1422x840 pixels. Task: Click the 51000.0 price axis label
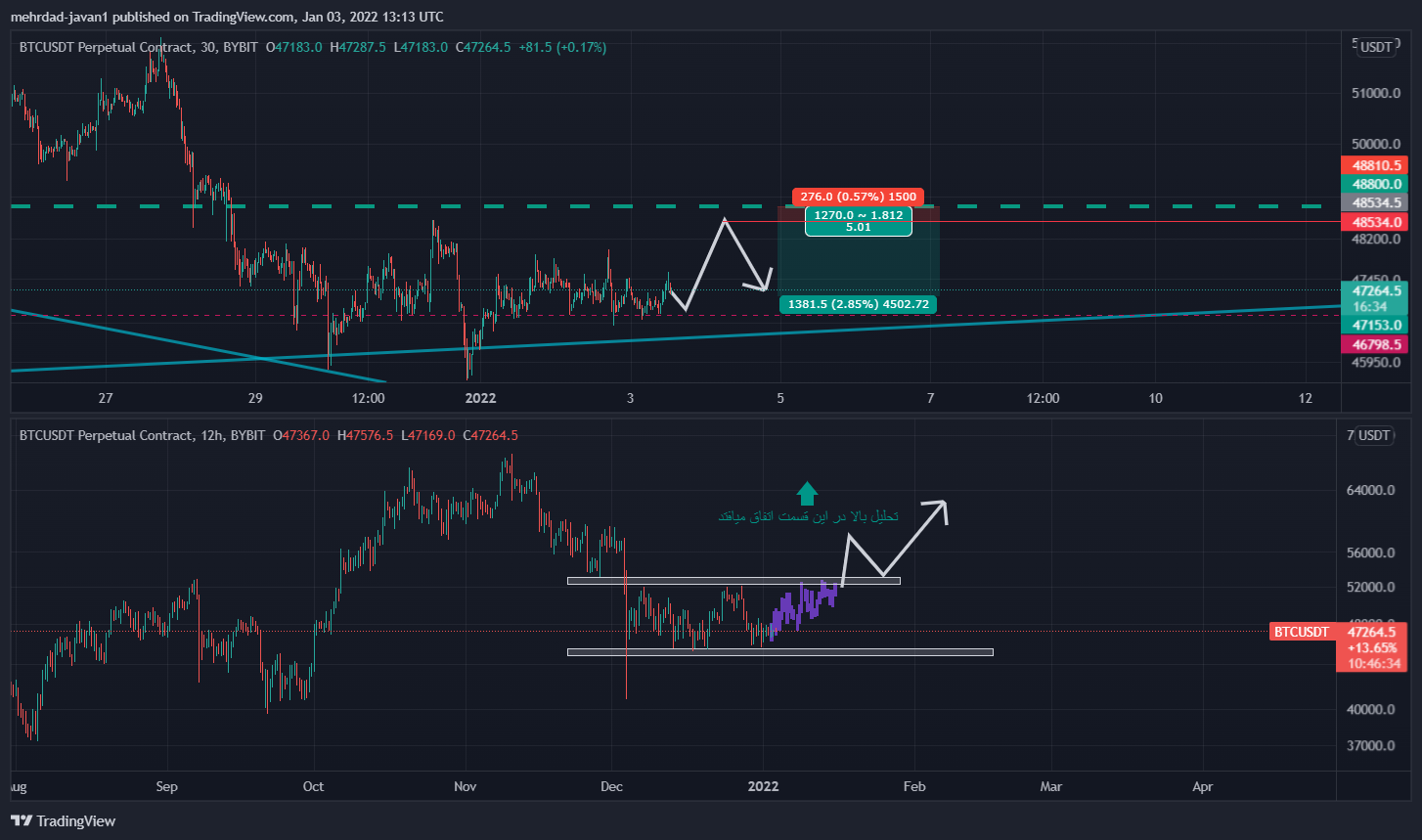[x=1377, y=94]
